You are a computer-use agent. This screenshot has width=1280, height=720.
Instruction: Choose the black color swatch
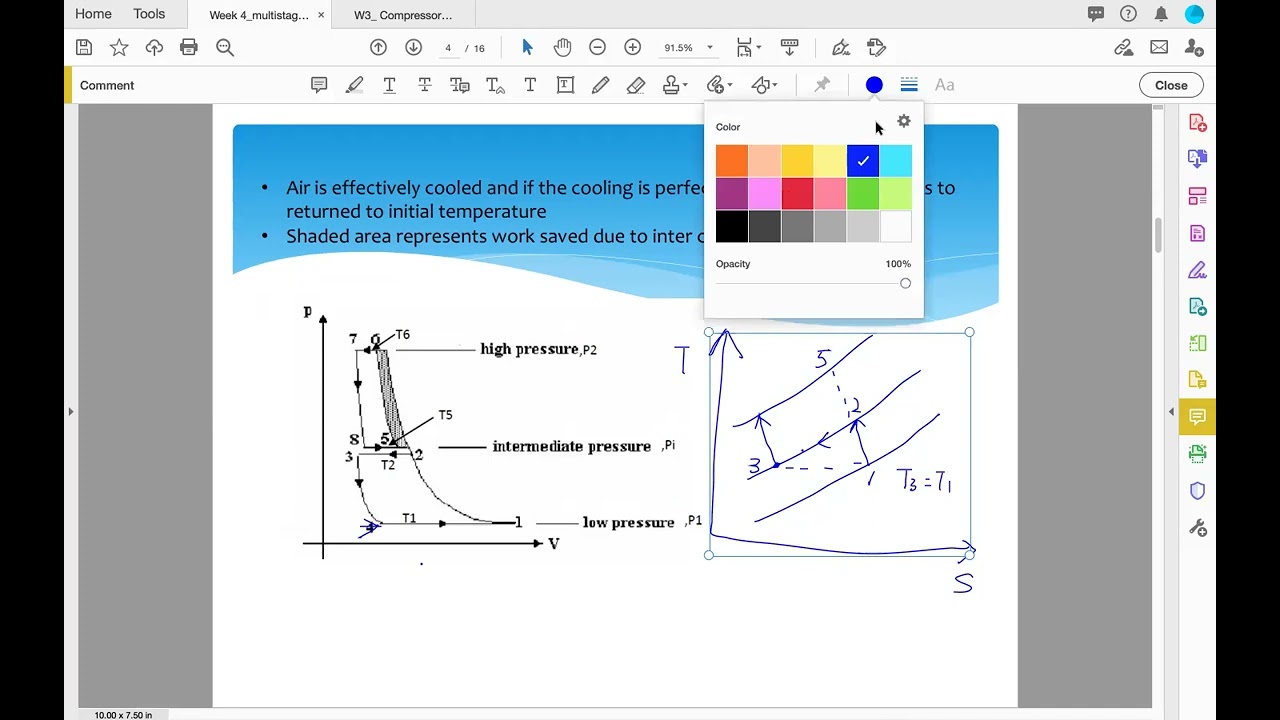(732, 226)
